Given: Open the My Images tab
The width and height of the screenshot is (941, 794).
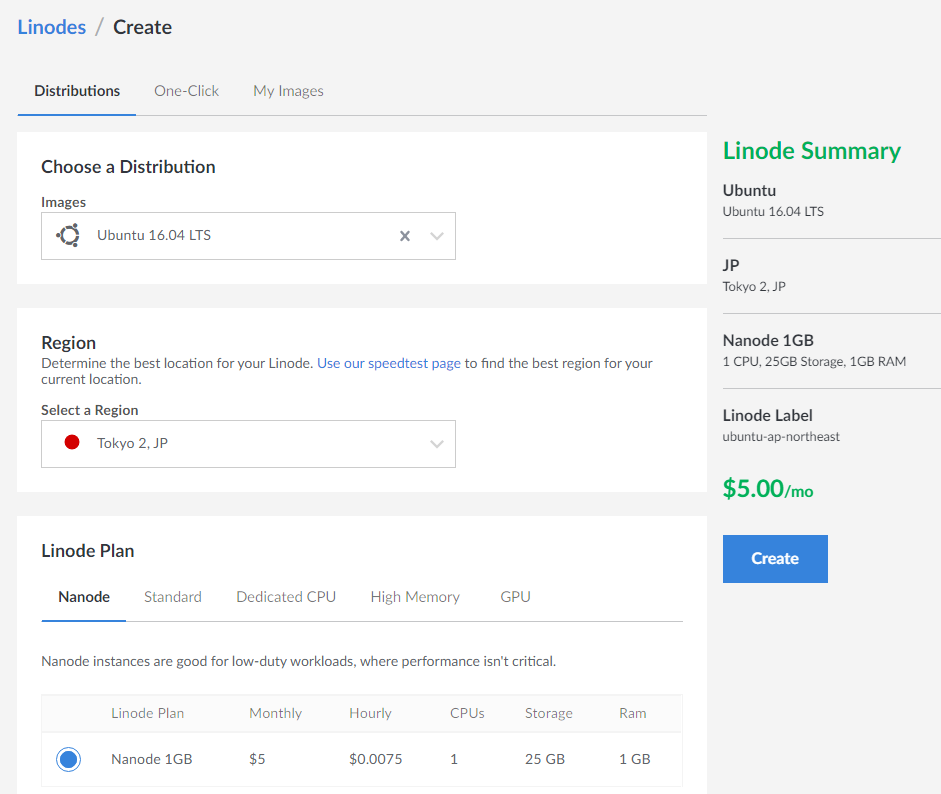Looking at the screenshot, I should point(288,91).
